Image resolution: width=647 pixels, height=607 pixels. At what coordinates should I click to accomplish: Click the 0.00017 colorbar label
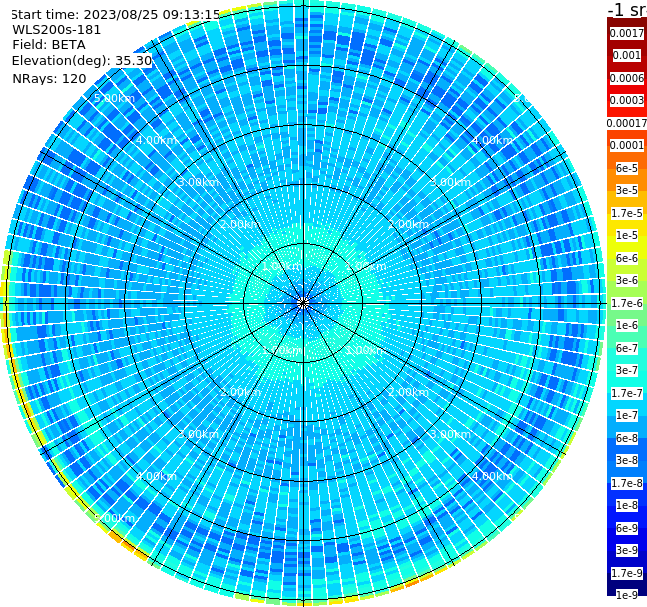click(627, 123)
